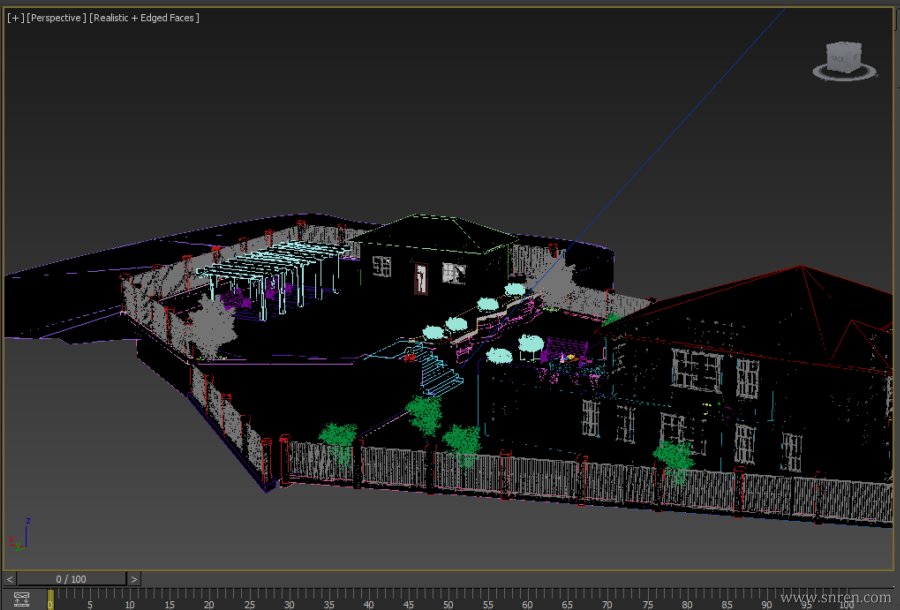Open the Mini Curve Editor icon
Image resolution: width=900 pixels, height=610 pixels.
coord(21,598)
